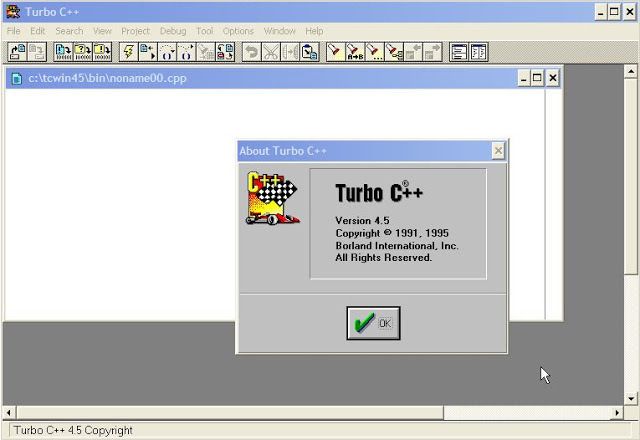Click the status bar 'Turbo C++ 4.5 Copyright' text
Screen dimensions: 640x440
pos(73,430)
